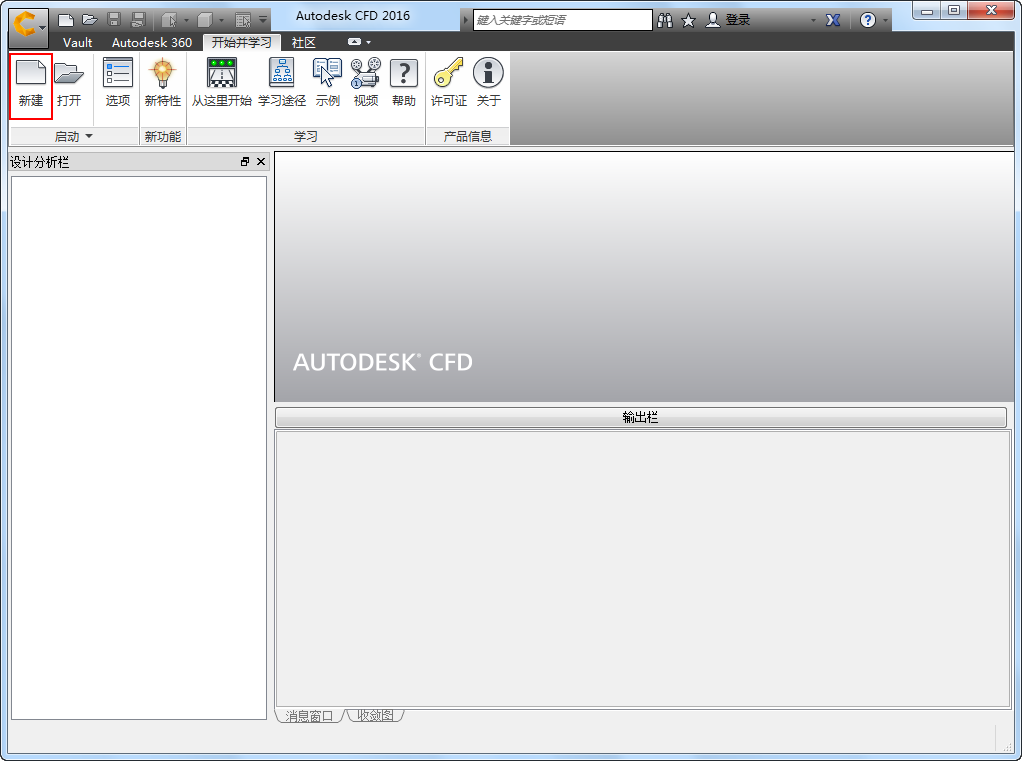Click the title bar help question icon
The width and height of the screenshot is (1022, 761).
(868, 20)
